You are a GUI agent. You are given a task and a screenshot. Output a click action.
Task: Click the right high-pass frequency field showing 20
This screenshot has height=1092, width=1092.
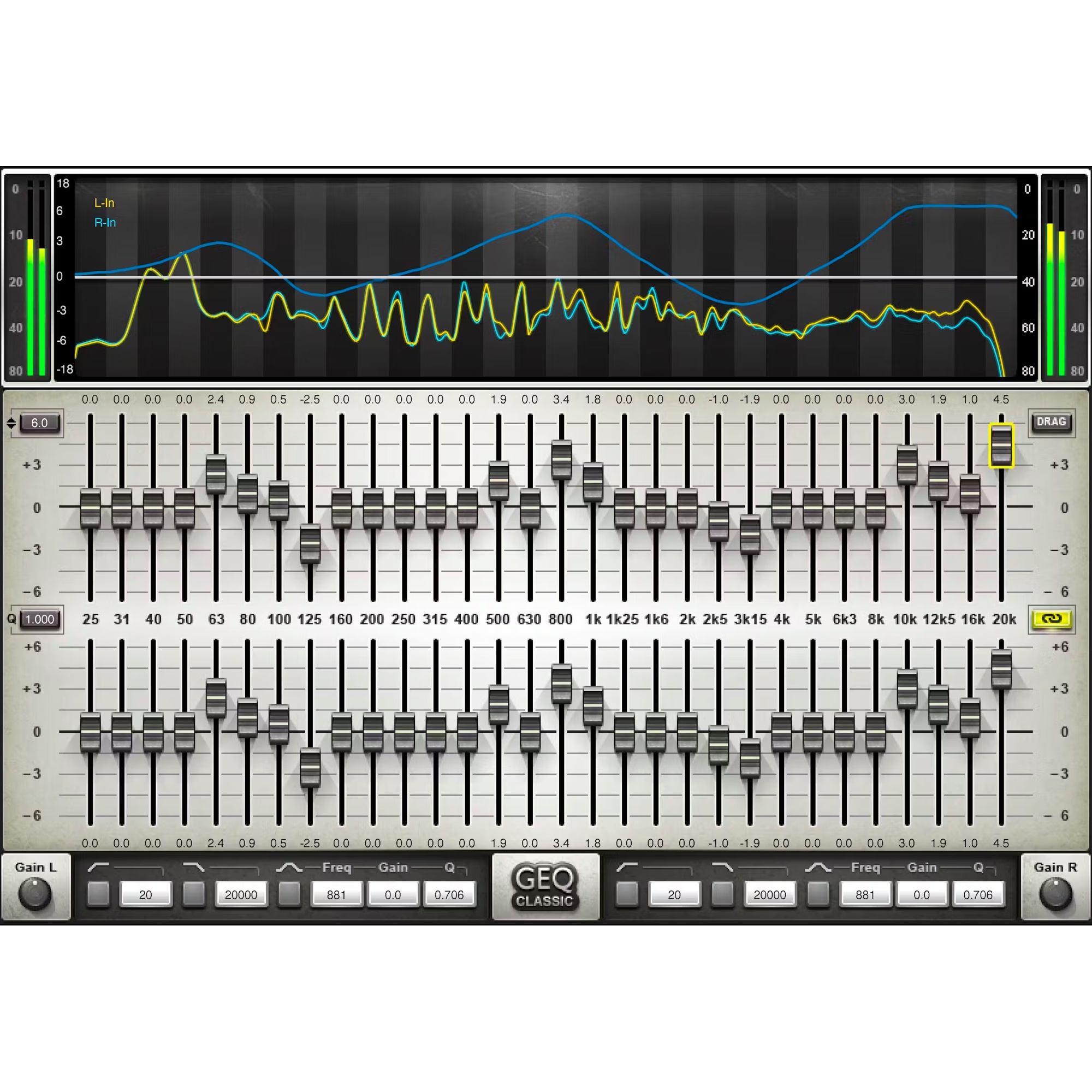point(674,895)
